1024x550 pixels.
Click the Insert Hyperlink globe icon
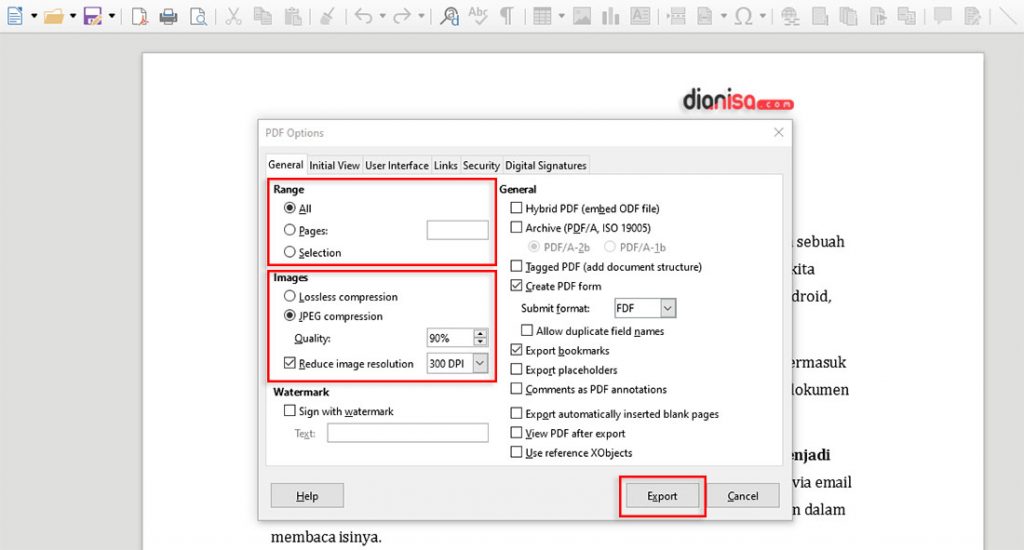tap(790, 15)
